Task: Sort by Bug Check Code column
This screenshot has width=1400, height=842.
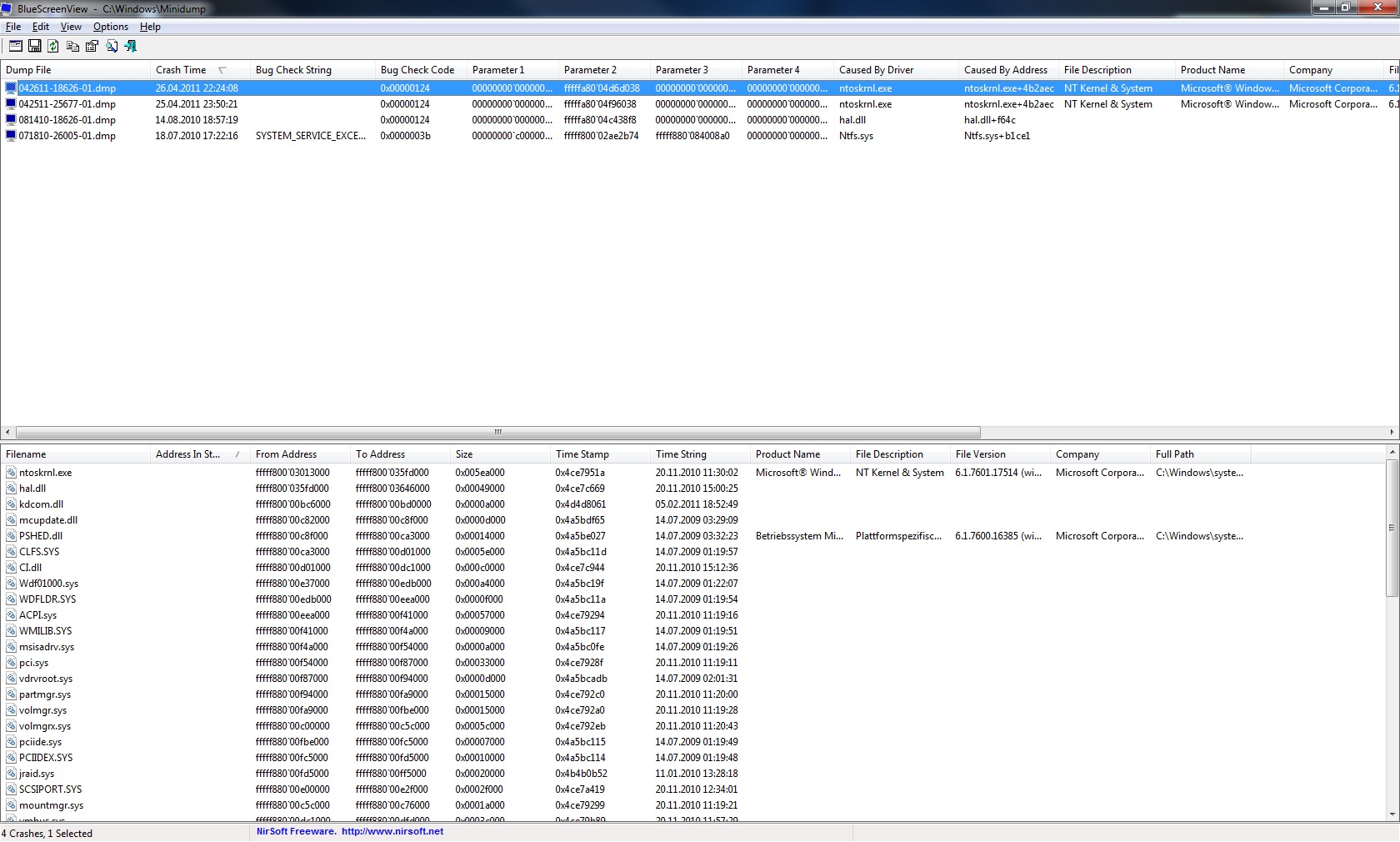Action: point(421,70)
